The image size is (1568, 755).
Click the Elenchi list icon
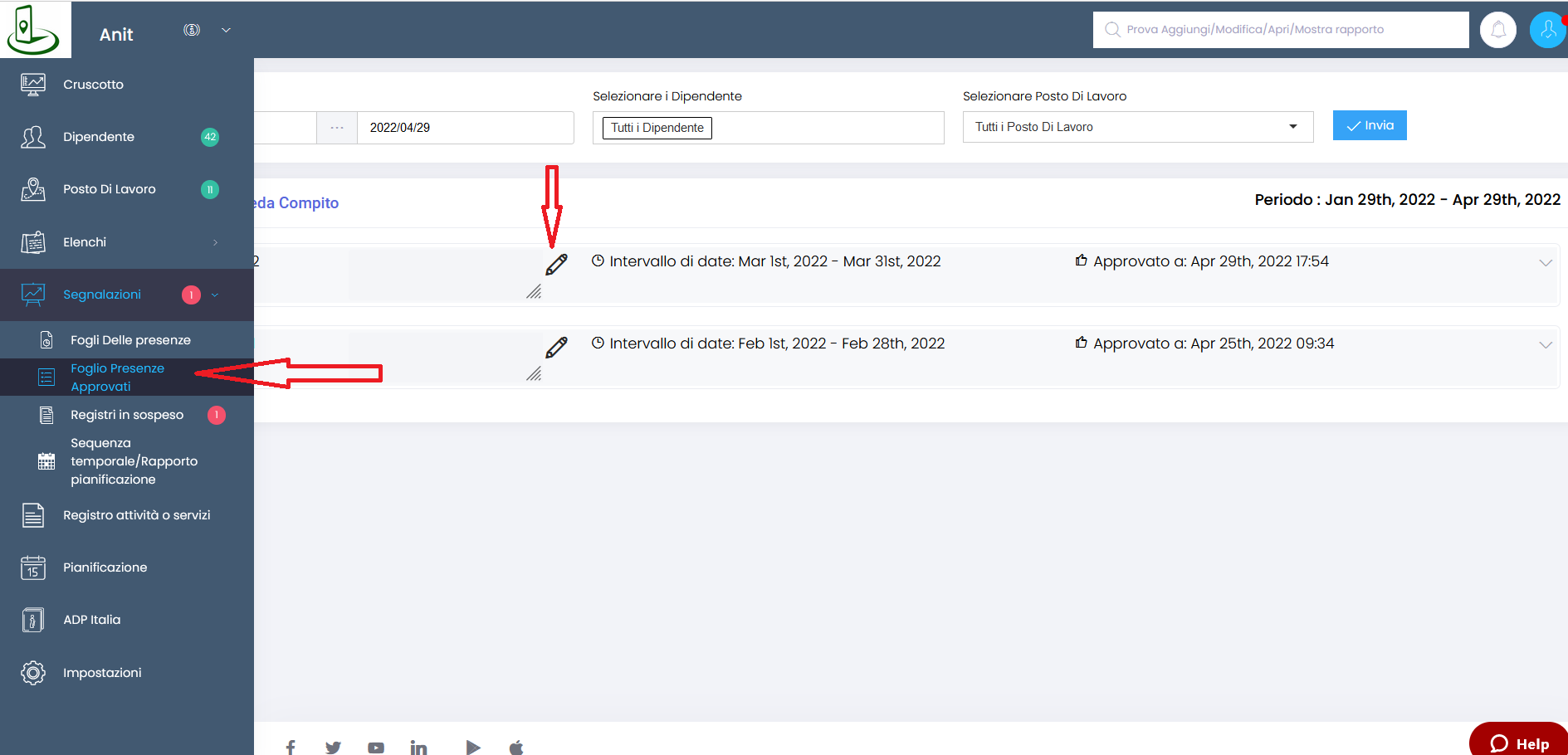coord(33,242)
